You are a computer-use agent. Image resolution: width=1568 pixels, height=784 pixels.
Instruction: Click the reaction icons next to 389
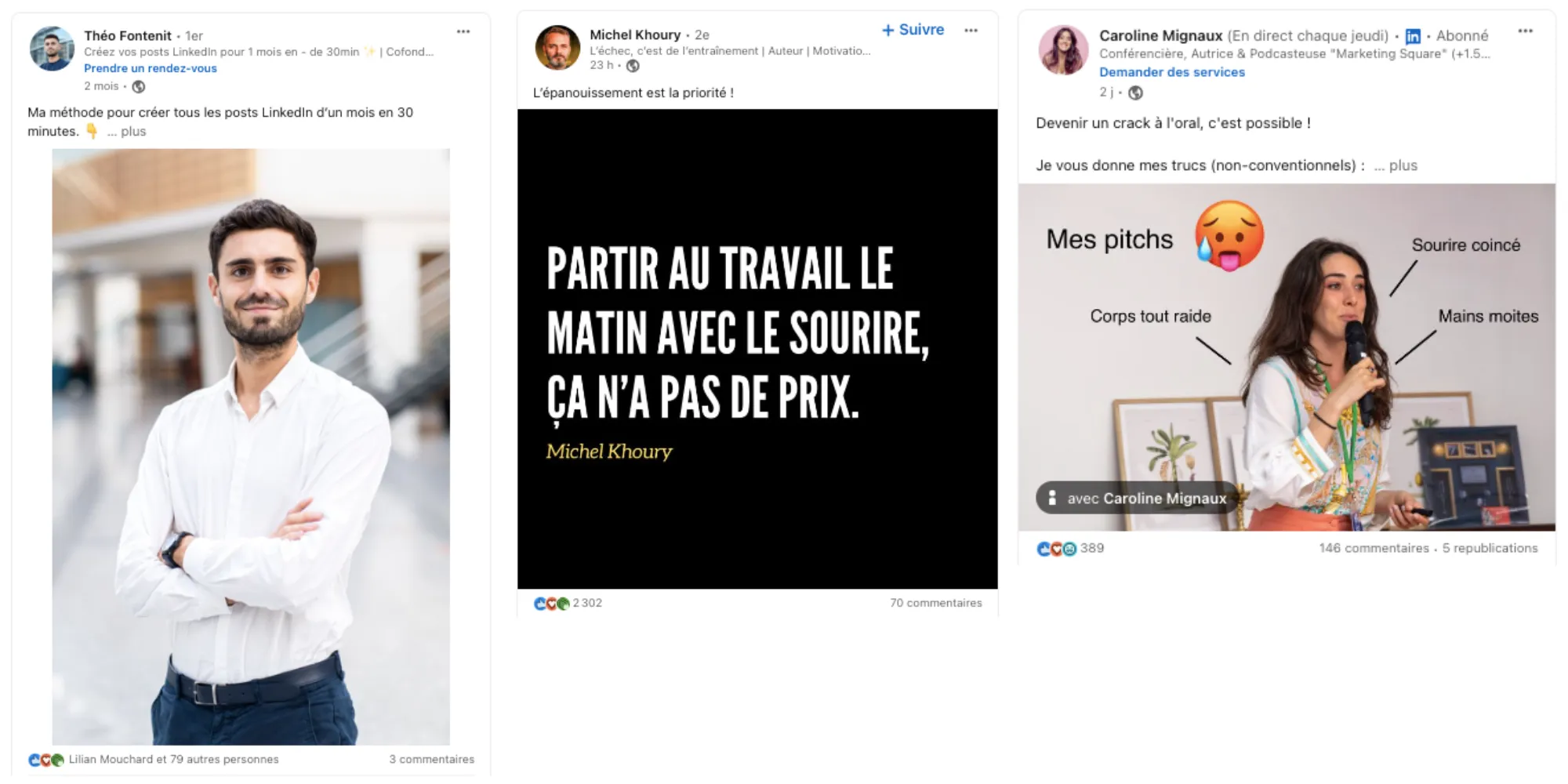[1057, 550]
